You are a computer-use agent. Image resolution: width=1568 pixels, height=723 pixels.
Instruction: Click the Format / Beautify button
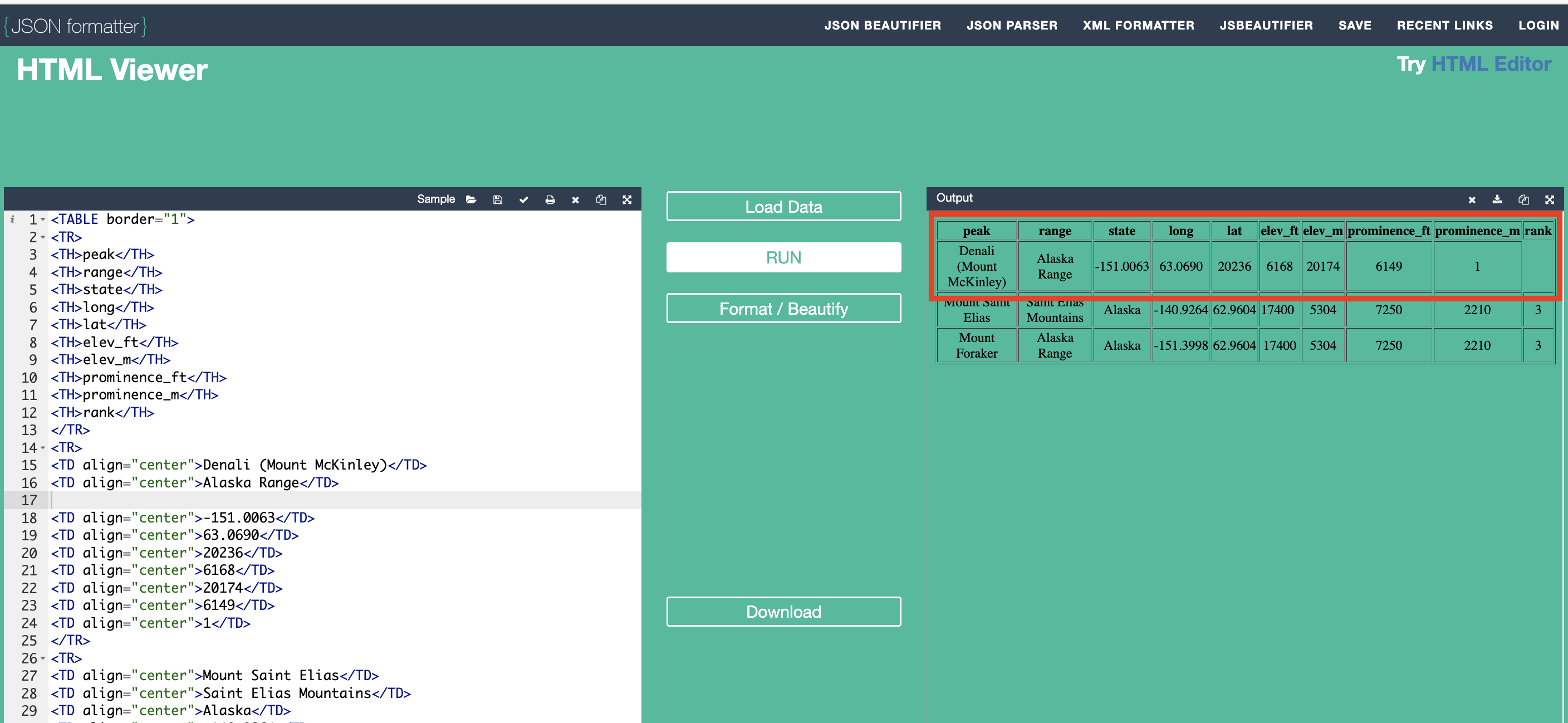click(x=783, y=309)
